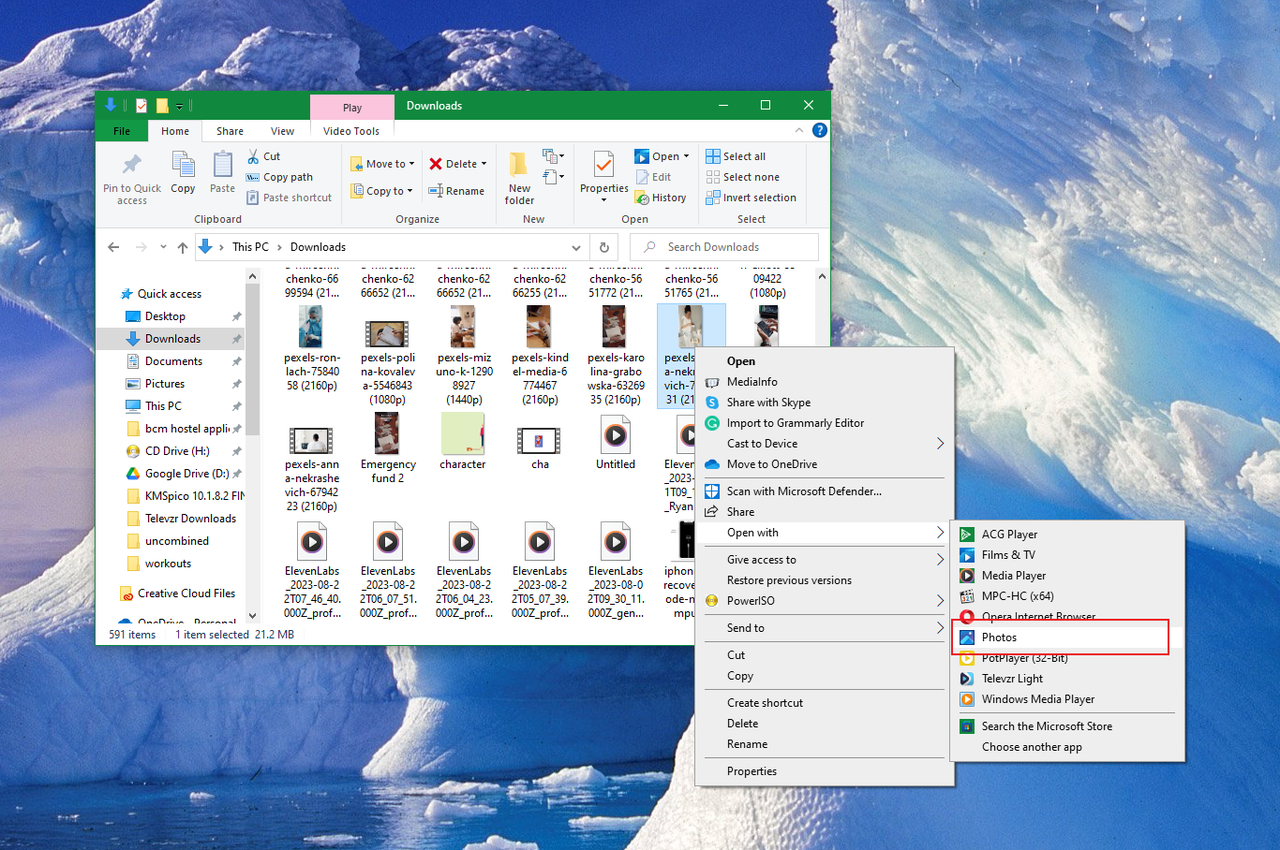Switch to the Share ribbon tab
The image size is (1280, 850).
tap(229, 131)
